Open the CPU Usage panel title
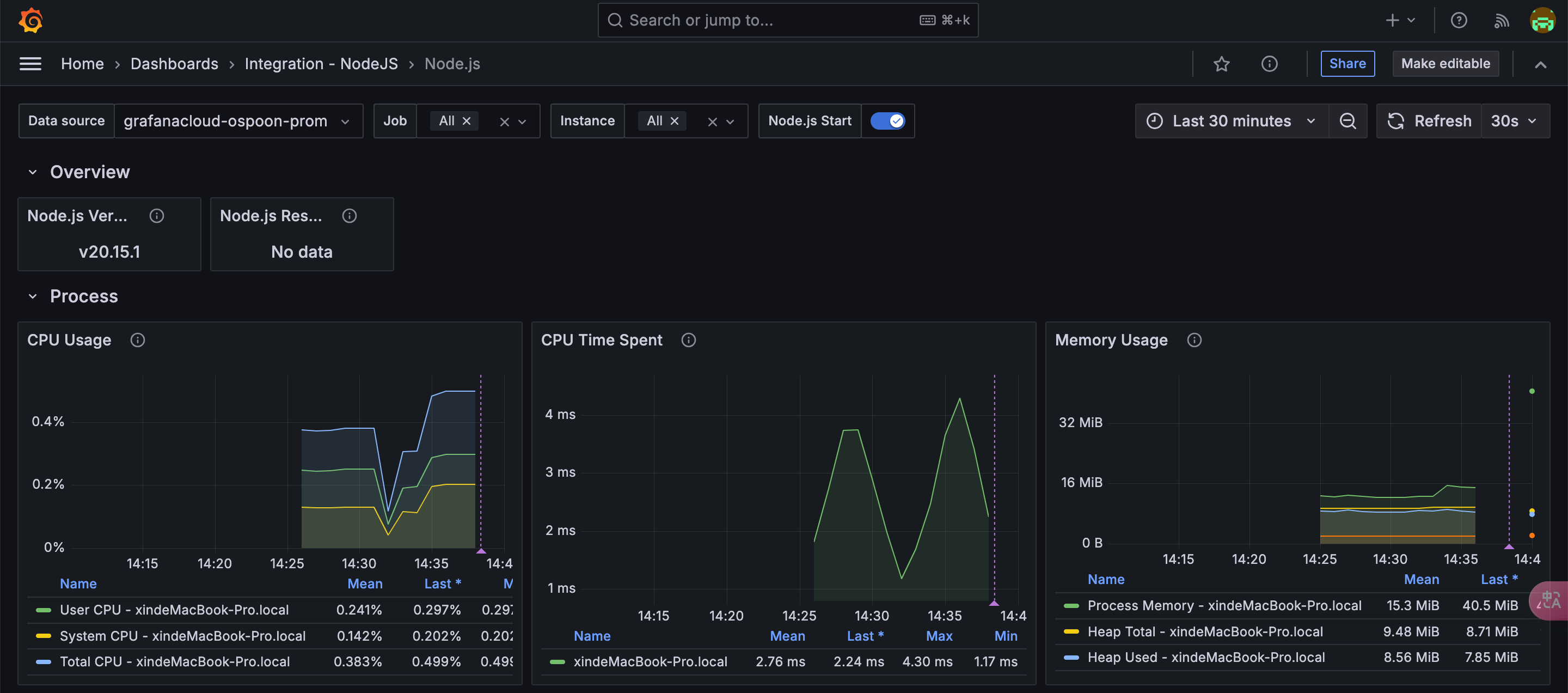 69,341
